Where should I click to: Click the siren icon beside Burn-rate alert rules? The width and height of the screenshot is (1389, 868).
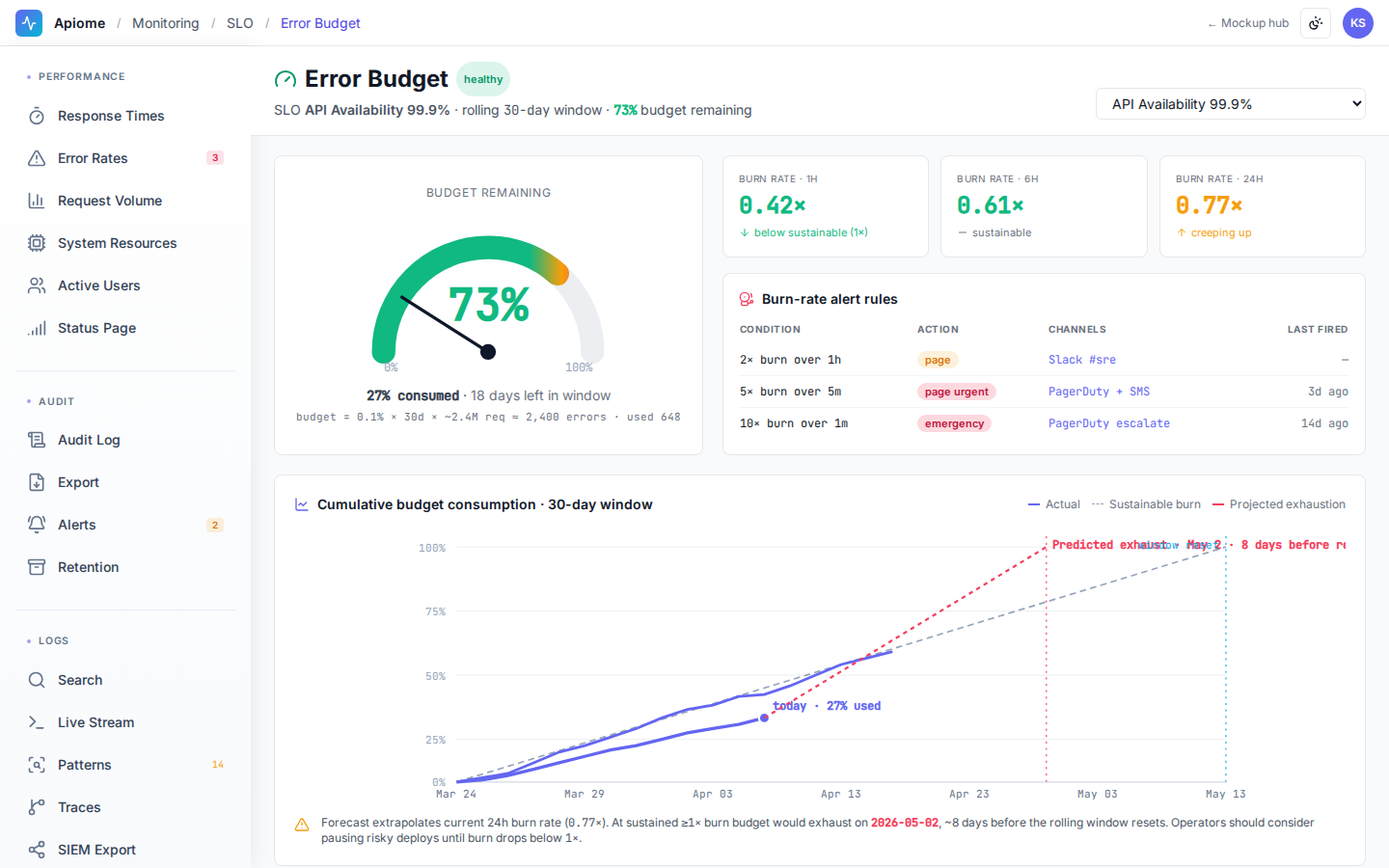[x=747, y=299]
